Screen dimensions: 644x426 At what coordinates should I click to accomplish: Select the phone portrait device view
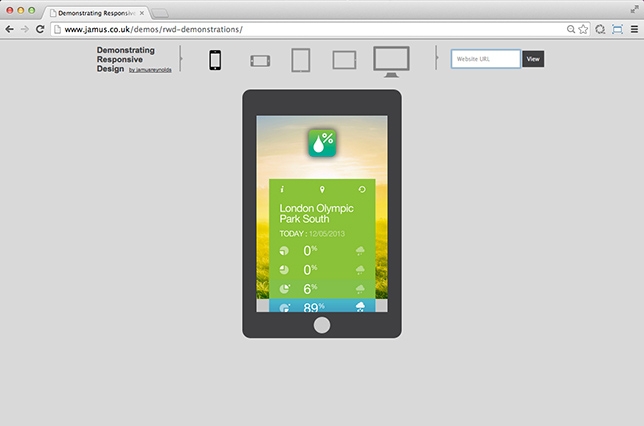(x=215, y=60)
